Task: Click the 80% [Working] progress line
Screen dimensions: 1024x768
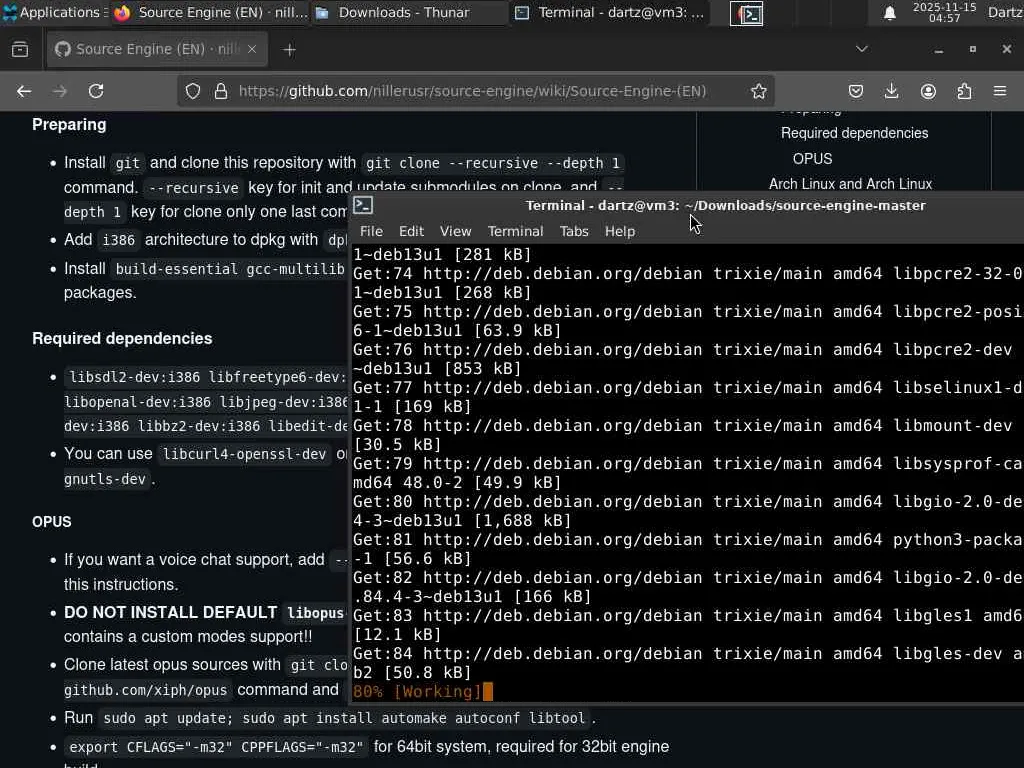Action: pos(417,692)
